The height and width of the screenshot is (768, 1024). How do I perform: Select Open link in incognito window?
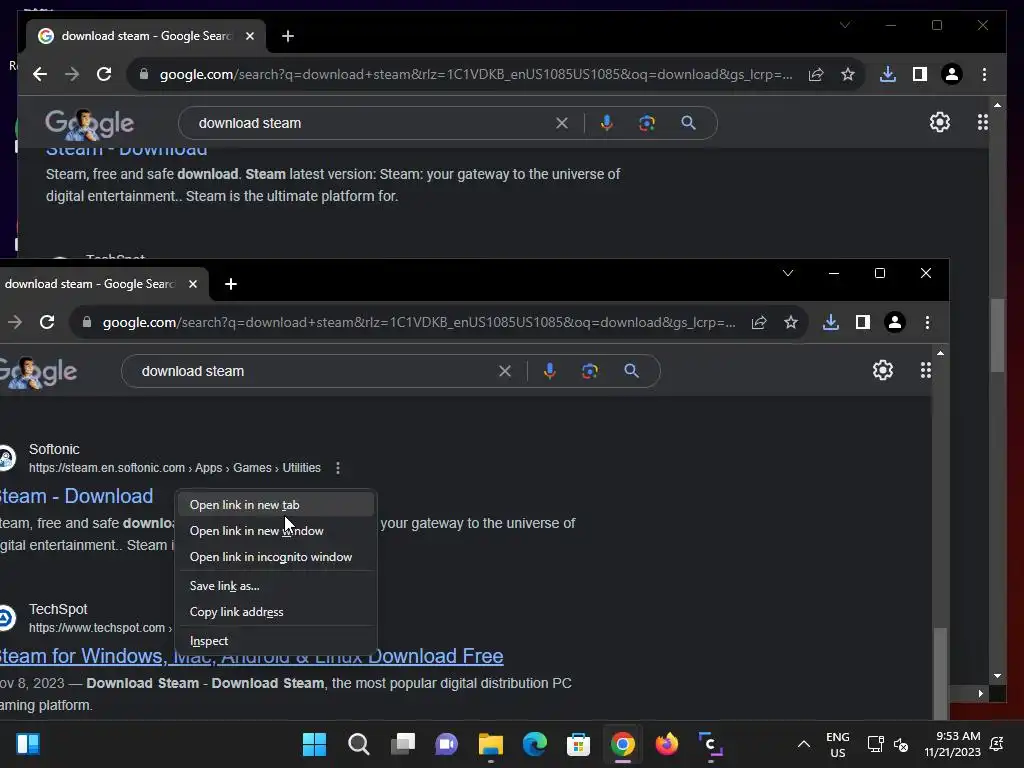pos(276,557)
